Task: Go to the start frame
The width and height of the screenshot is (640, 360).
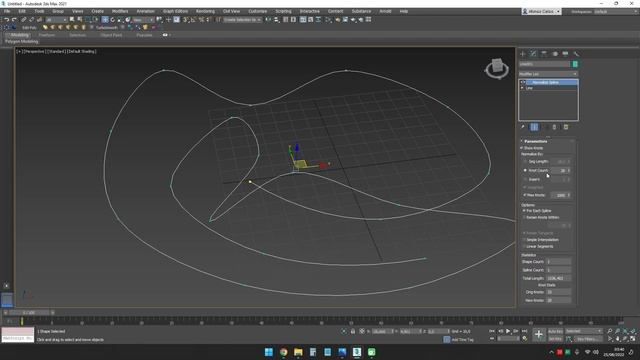Action: pos(492,331)
